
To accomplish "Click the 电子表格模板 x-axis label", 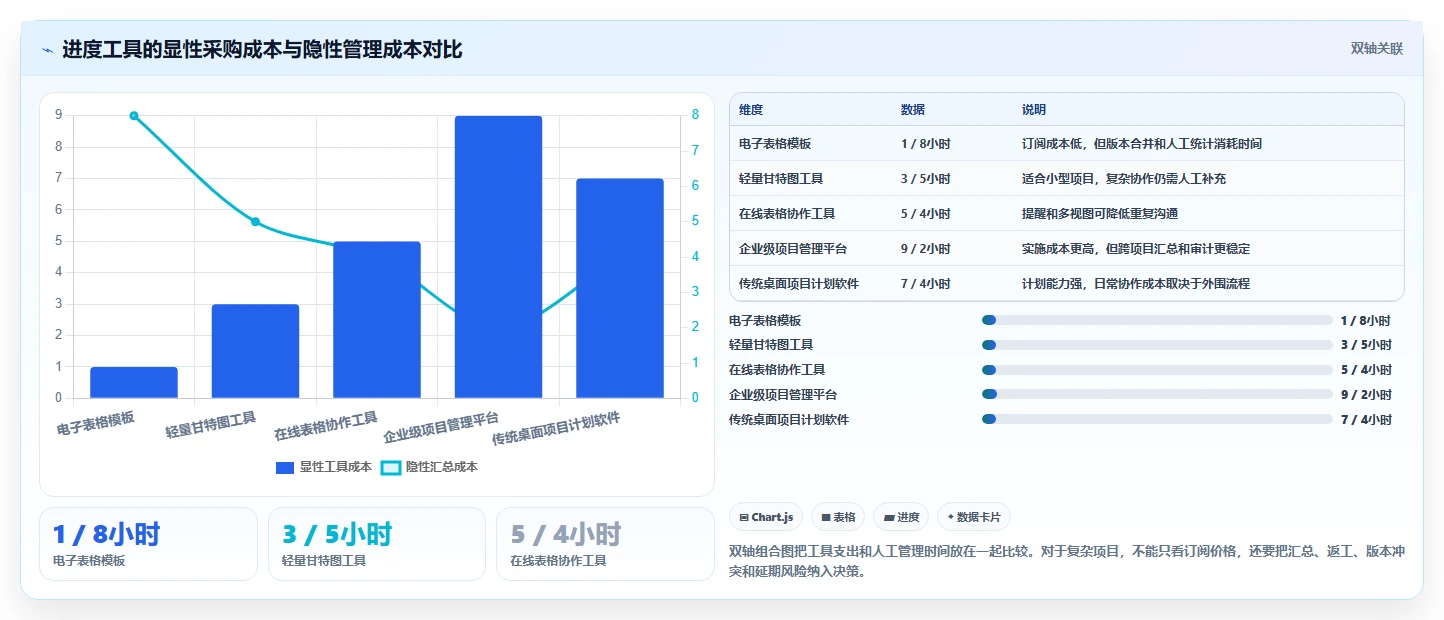I will [x=96, y=422].
